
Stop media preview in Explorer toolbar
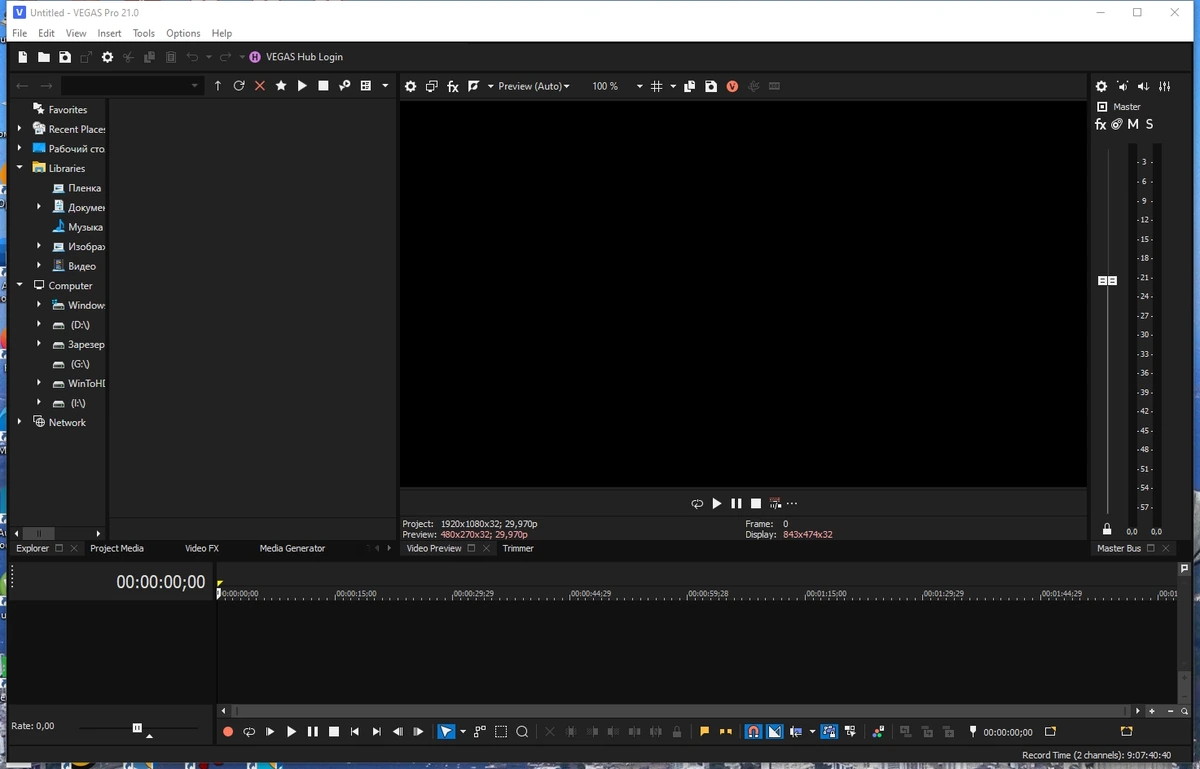pyautogui.click(x=323, y=86)
